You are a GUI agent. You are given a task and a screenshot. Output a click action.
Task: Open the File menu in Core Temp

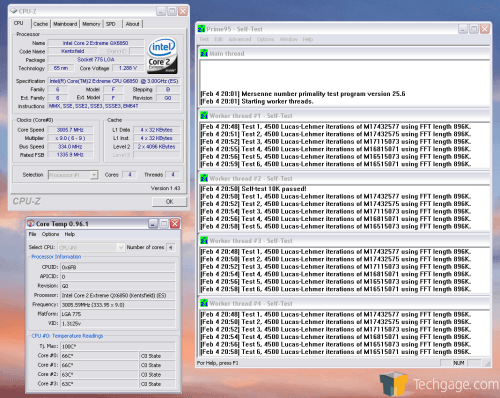click(x=32, y=234)
